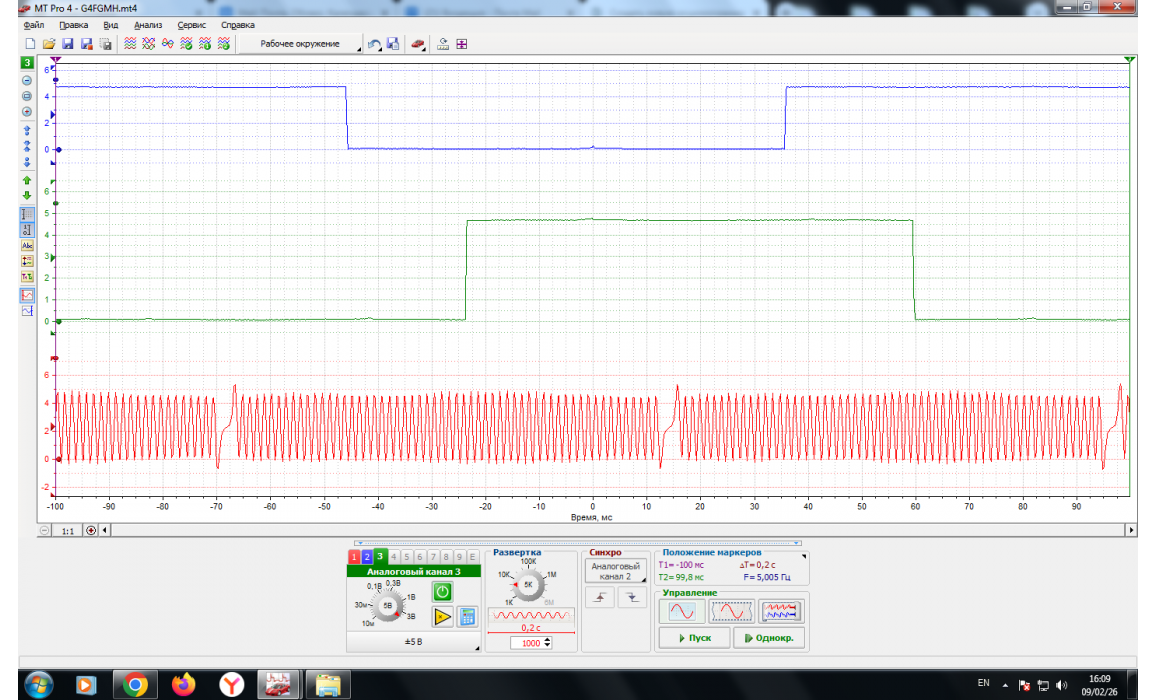Toggle the falling edge trigger button
Image resolution: width=1156 pixels, height=700 pixels.
[632, 597]
